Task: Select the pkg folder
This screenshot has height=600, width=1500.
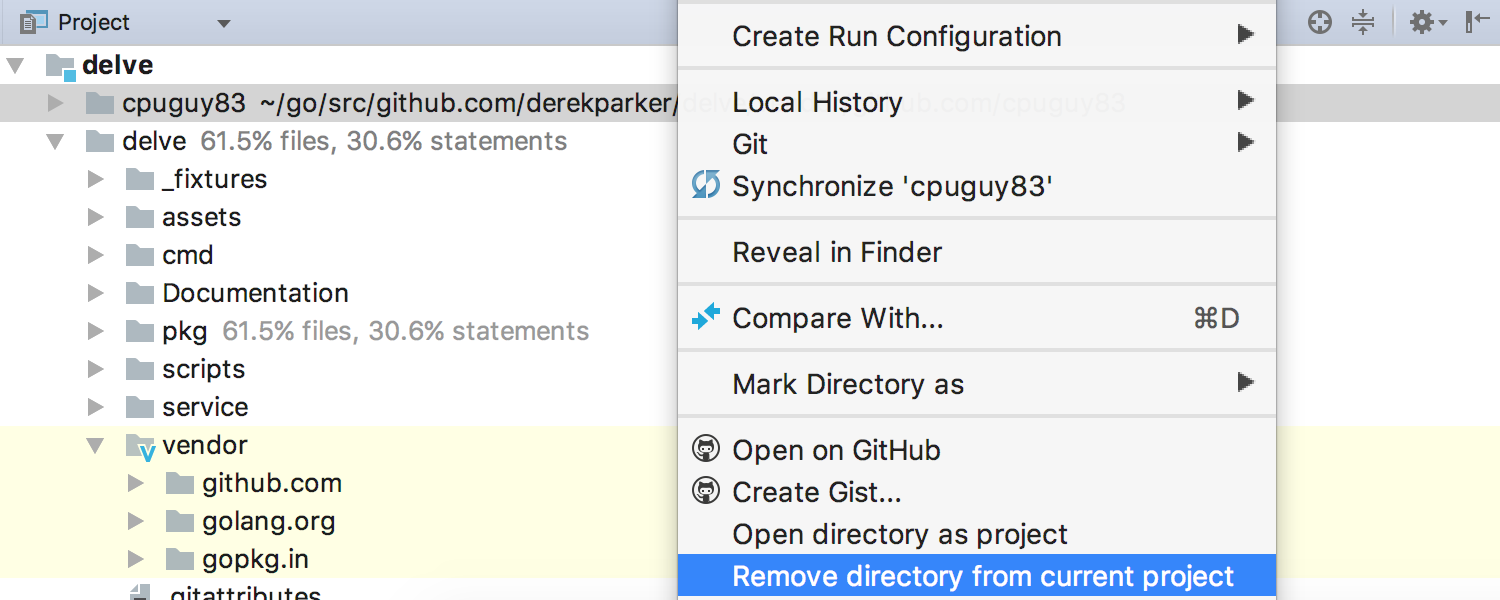Action: click(x=185, y=332)
